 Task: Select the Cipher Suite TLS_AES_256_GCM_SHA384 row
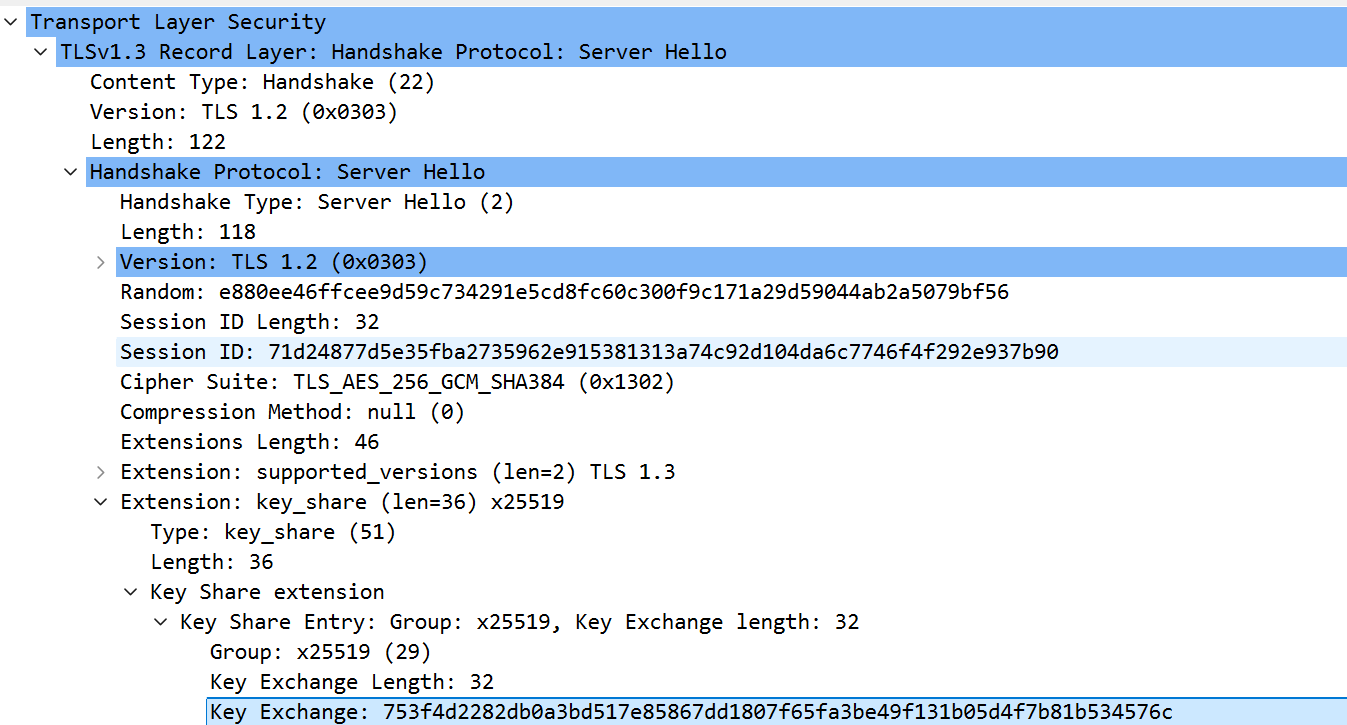tap(397, 382)
